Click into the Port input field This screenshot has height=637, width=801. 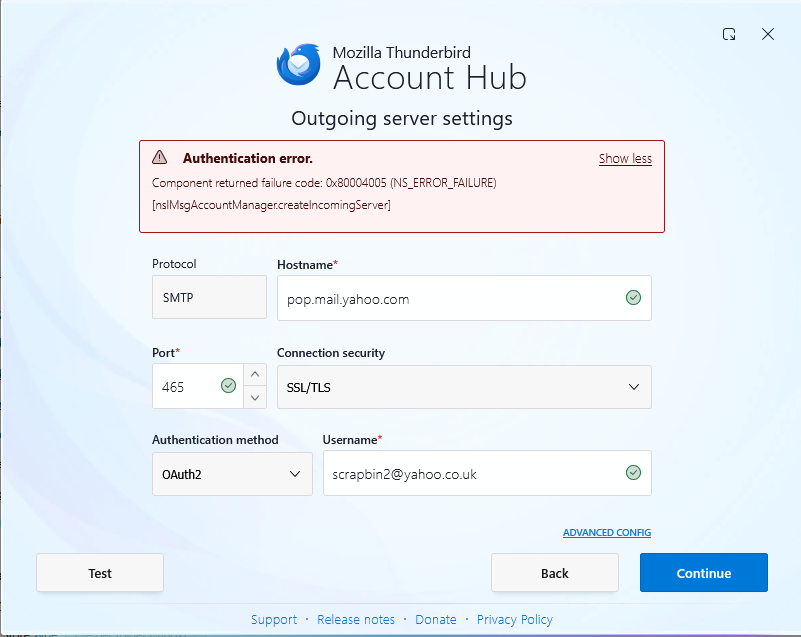tap(197, 386)
